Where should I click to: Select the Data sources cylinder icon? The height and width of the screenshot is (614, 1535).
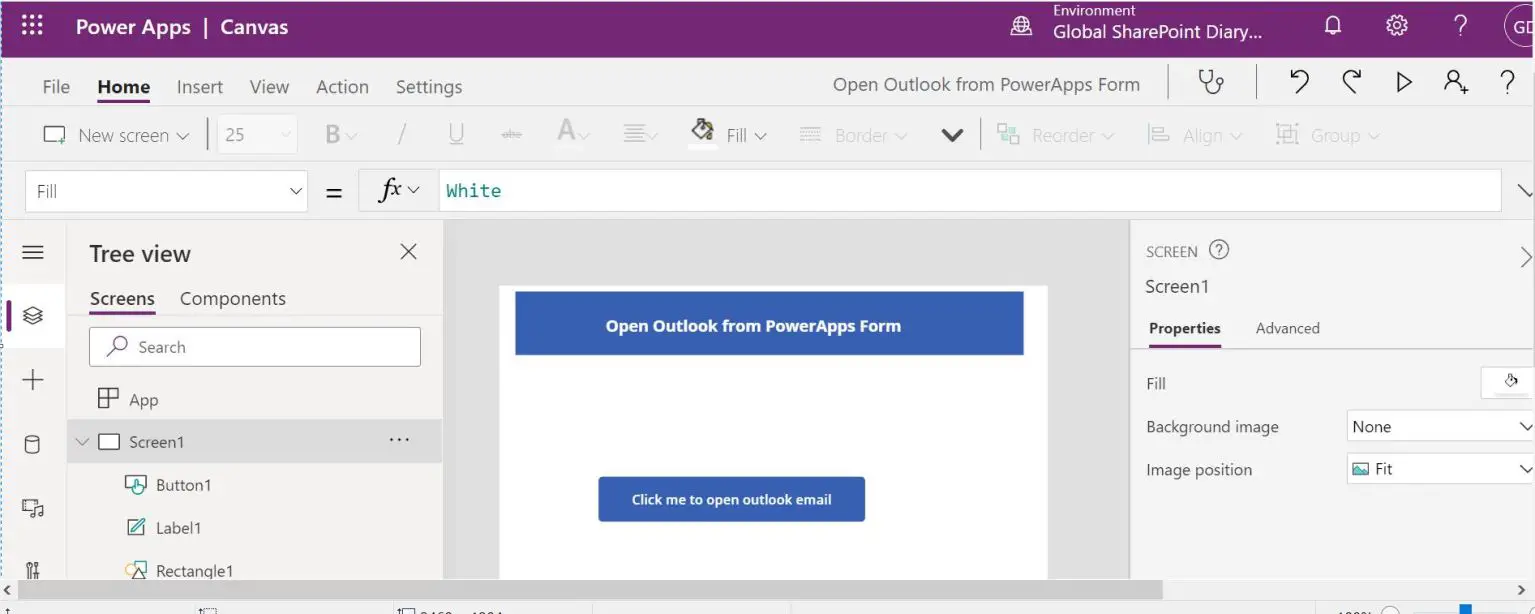click(x=33, y=443)
